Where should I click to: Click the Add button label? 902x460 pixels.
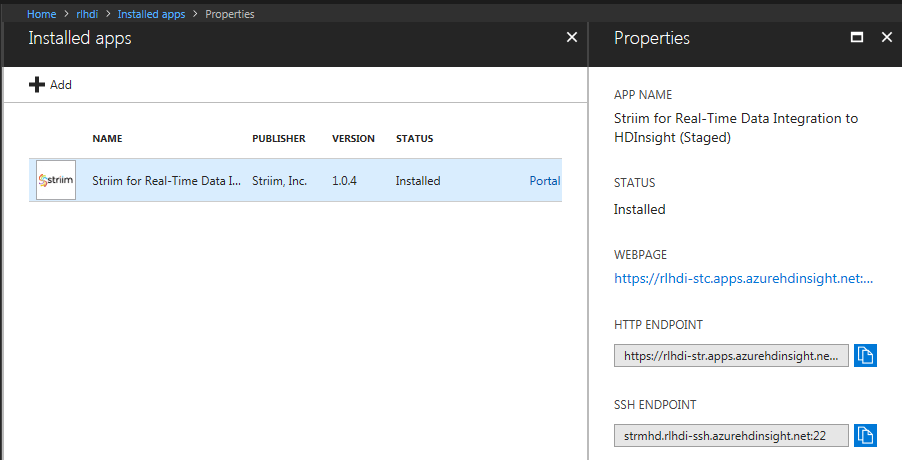pos(60,85)
